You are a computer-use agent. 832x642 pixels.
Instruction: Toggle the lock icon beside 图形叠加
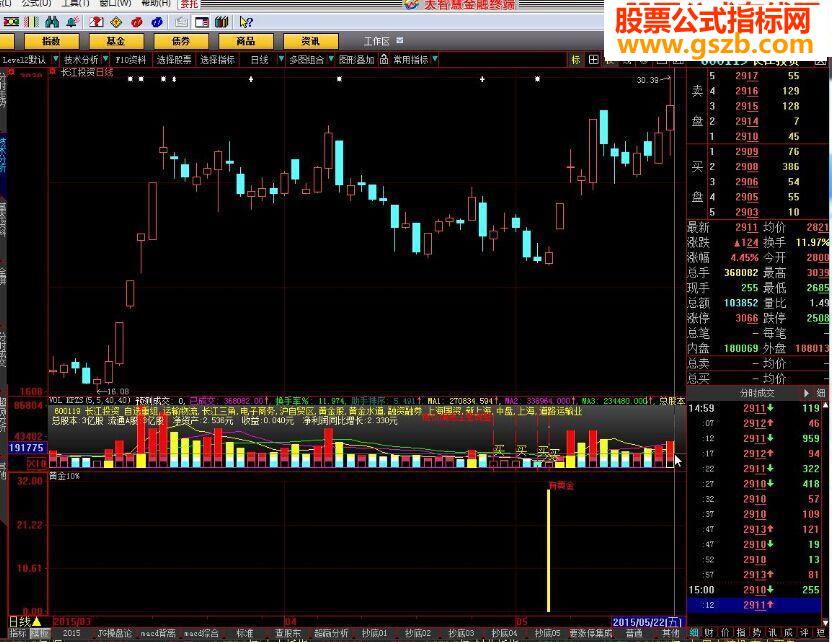coord(384,59)
